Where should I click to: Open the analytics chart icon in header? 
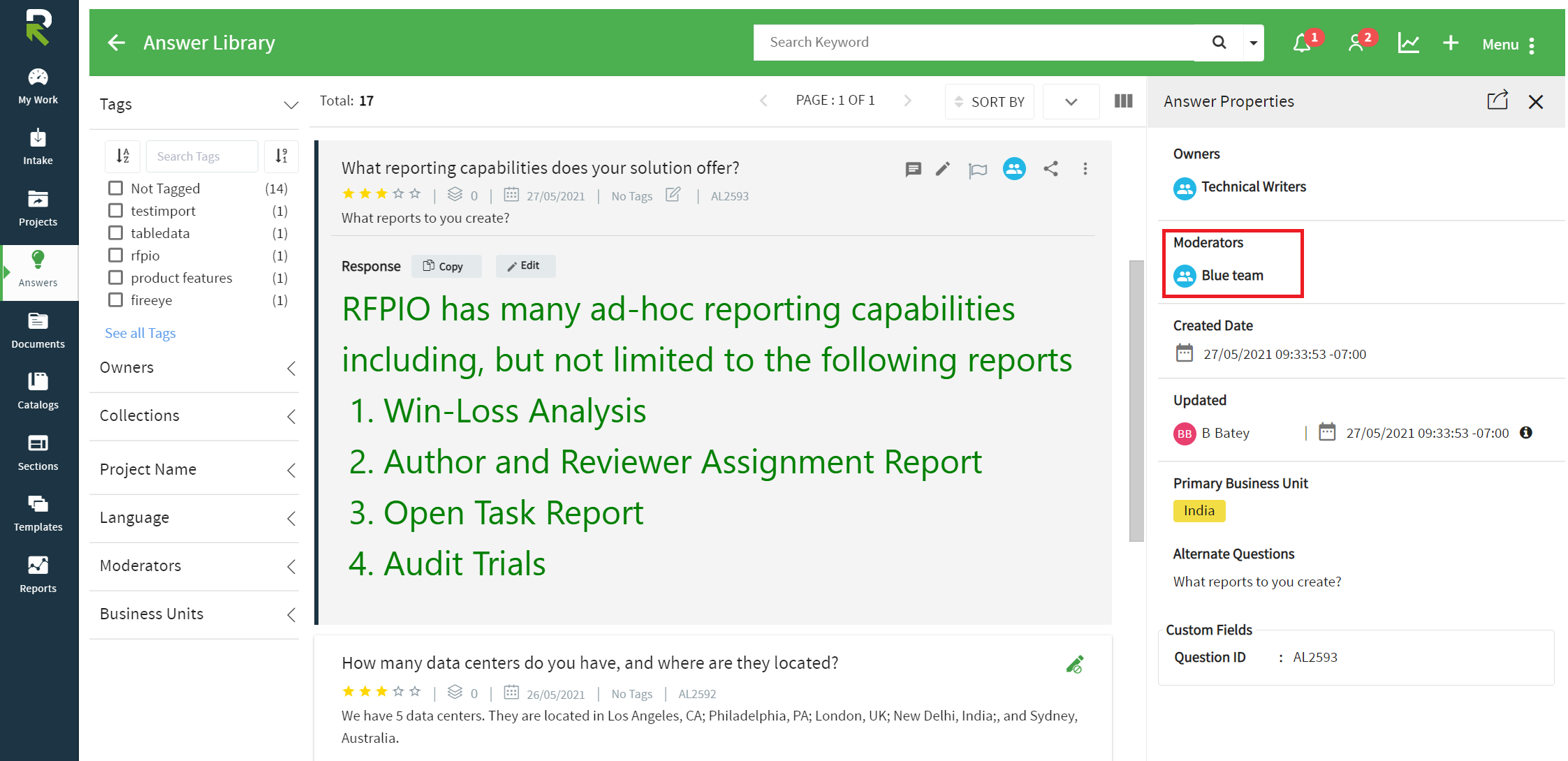coord(1408,43)
